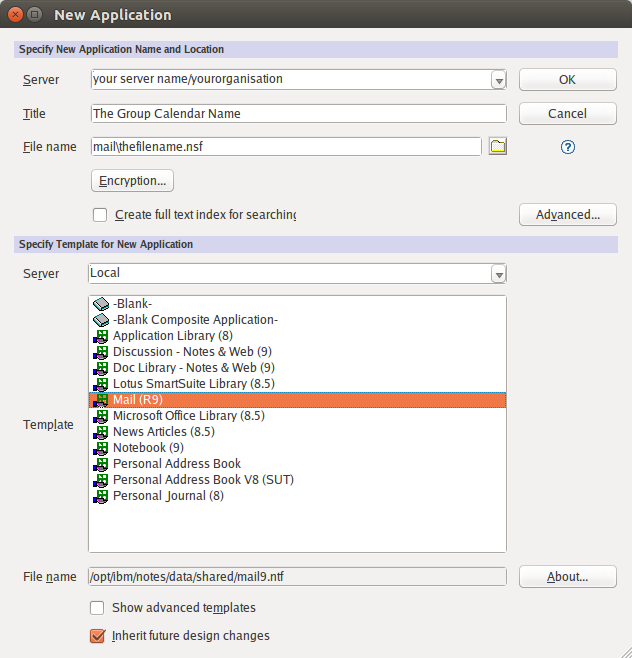632x658 pixels.
Task: Click the News Articles template icon
Action: pyautogui.click(x=100, y=432)
